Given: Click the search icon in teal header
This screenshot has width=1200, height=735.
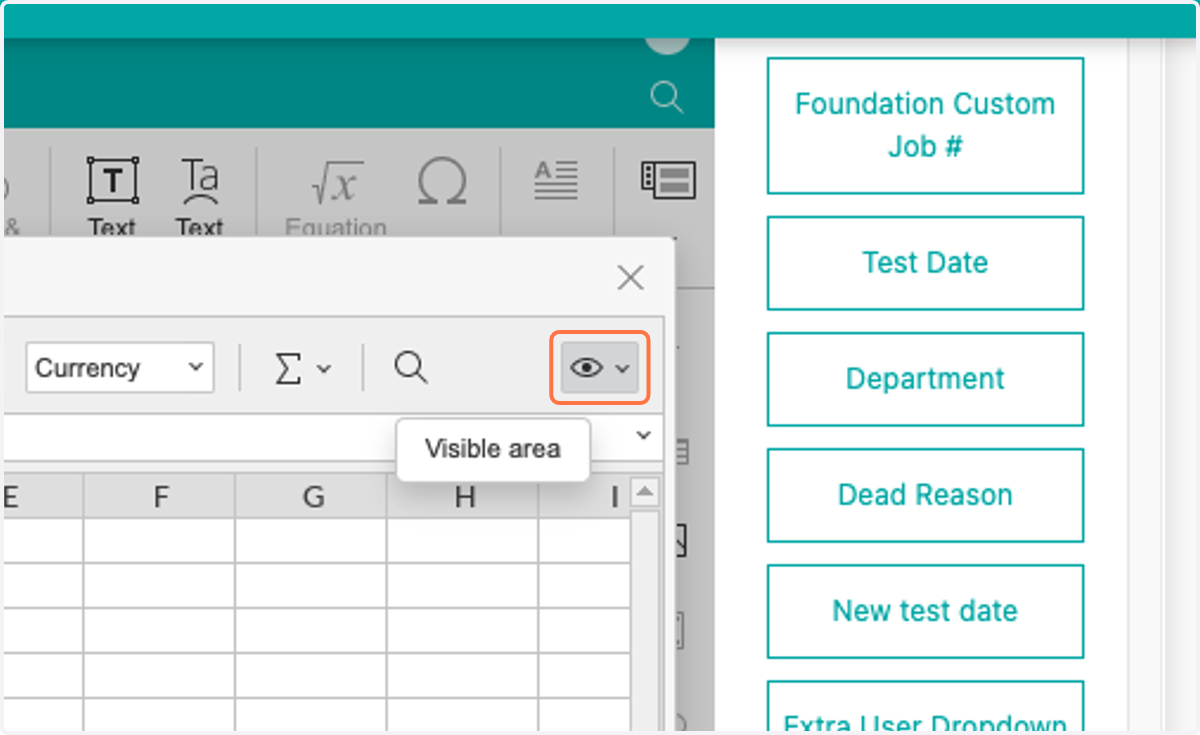Looking at the screenshot, I should tap(667, 97).
